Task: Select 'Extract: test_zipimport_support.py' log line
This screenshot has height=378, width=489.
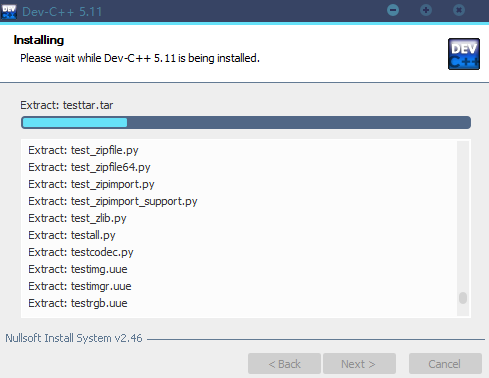Action: click(113, 201)
